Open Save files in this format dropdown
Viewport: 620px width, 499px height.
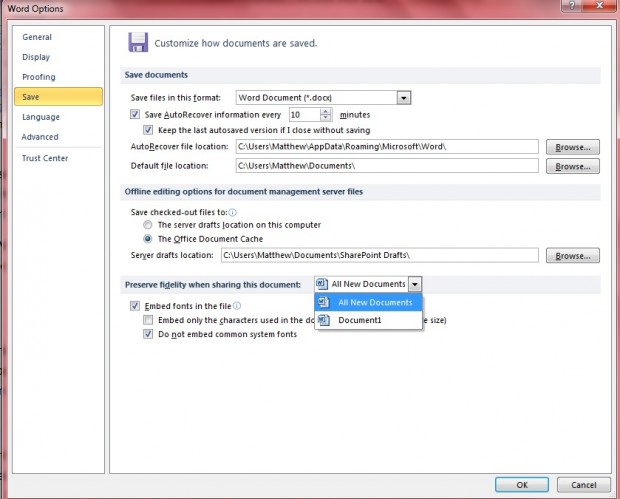click(x=404, y=98)
